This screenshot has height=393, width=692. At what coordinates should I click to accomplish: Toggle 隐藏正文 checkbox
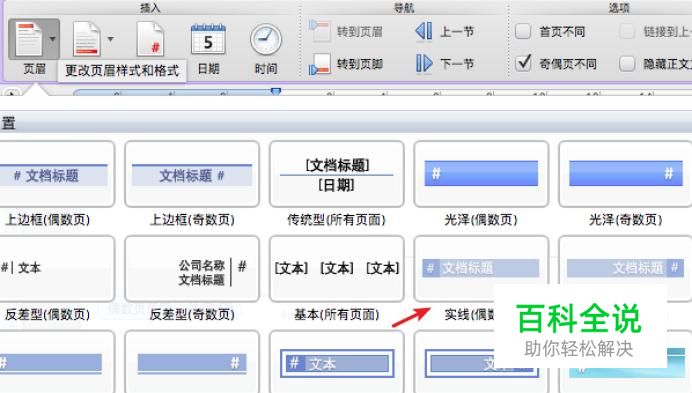pyautogui.click(x=627, y=64)
